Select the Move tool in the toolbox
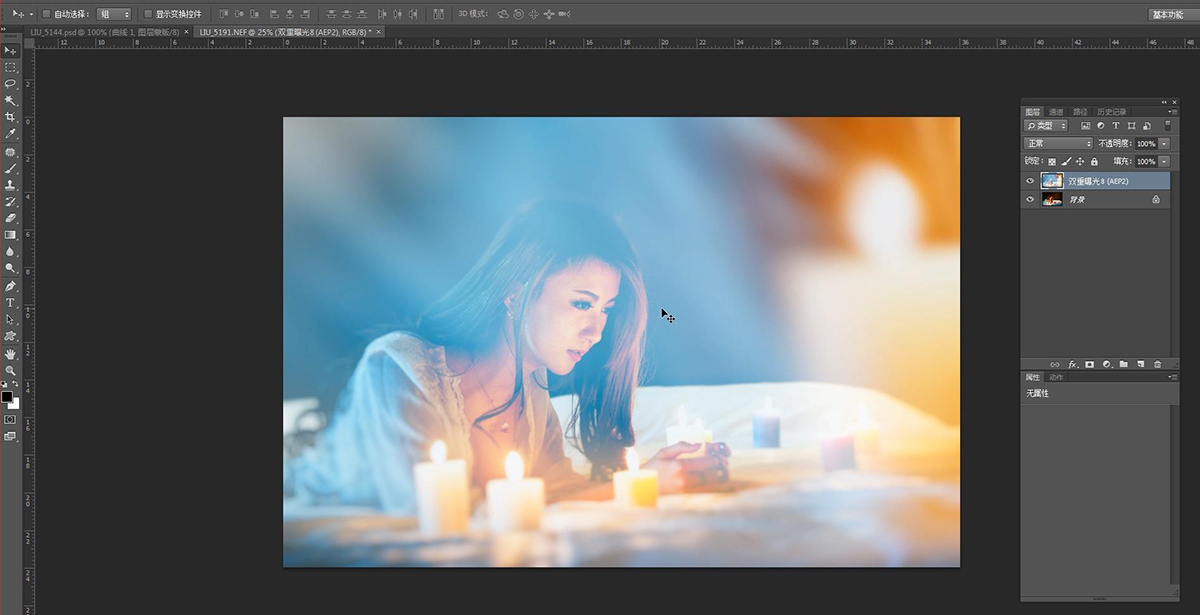Image resolution: width=1200 pixels, height=615 pixels. coord(10,50)
